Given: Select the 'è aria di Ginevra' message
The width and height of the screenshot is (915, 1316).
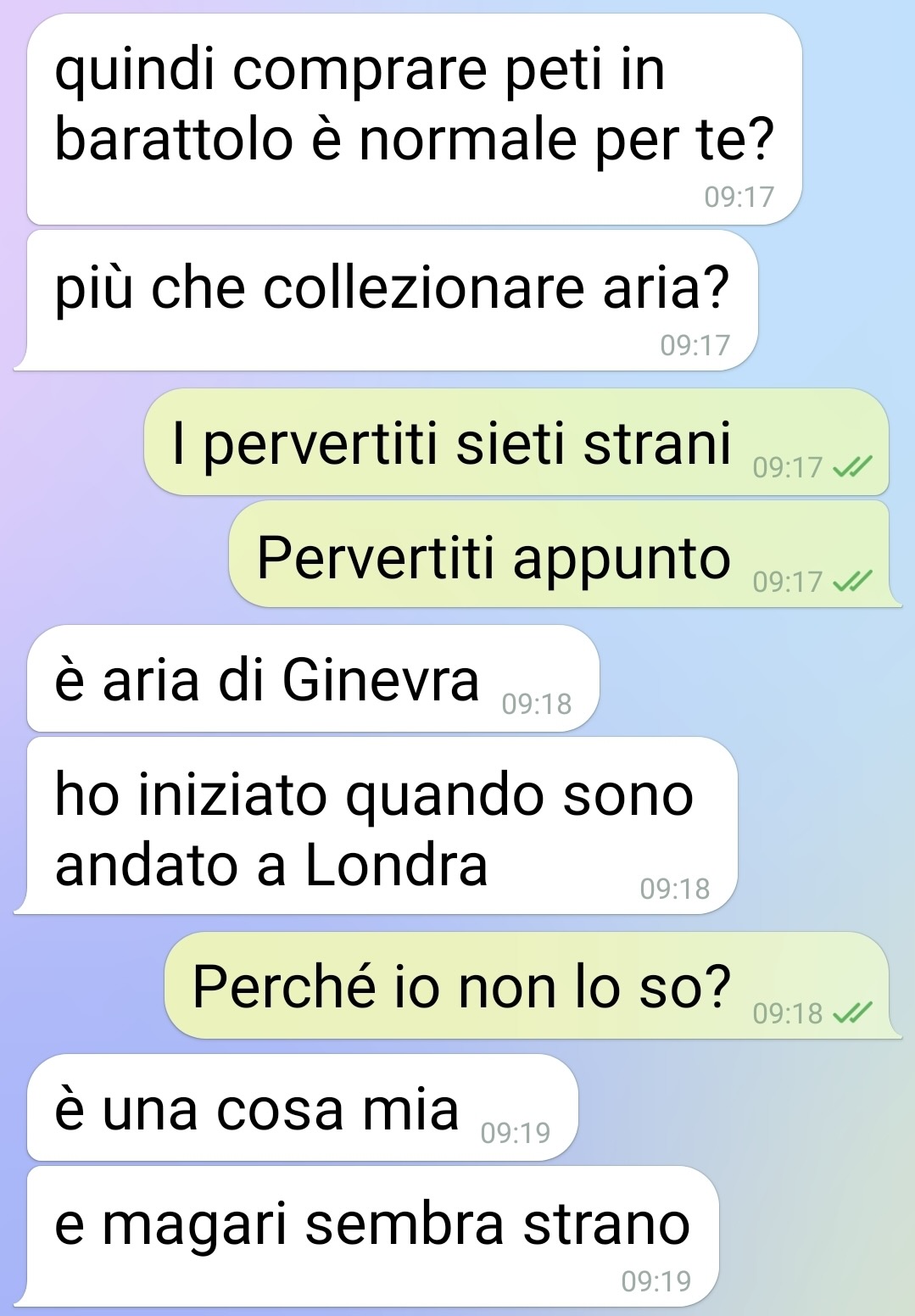Looking at the screenshot, I should [313, 678].
